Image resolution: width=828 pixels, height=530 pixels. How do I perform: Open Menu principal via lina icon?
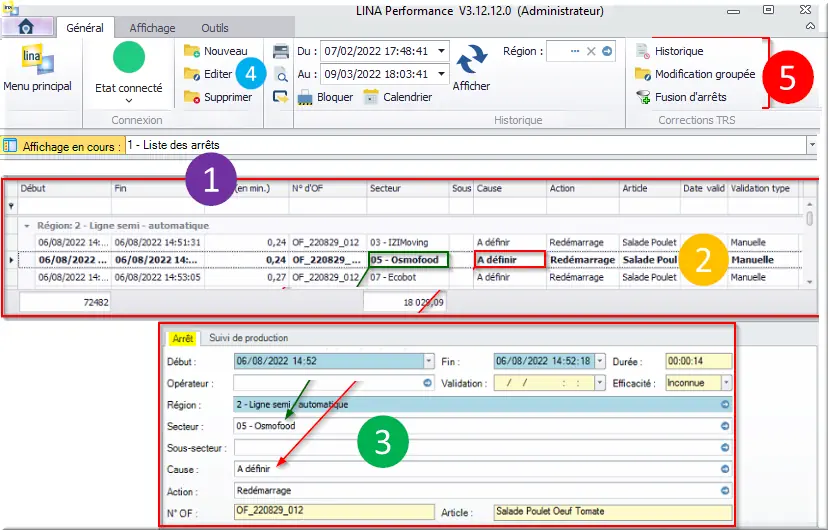pyautogui.click(x=37, y=69)
